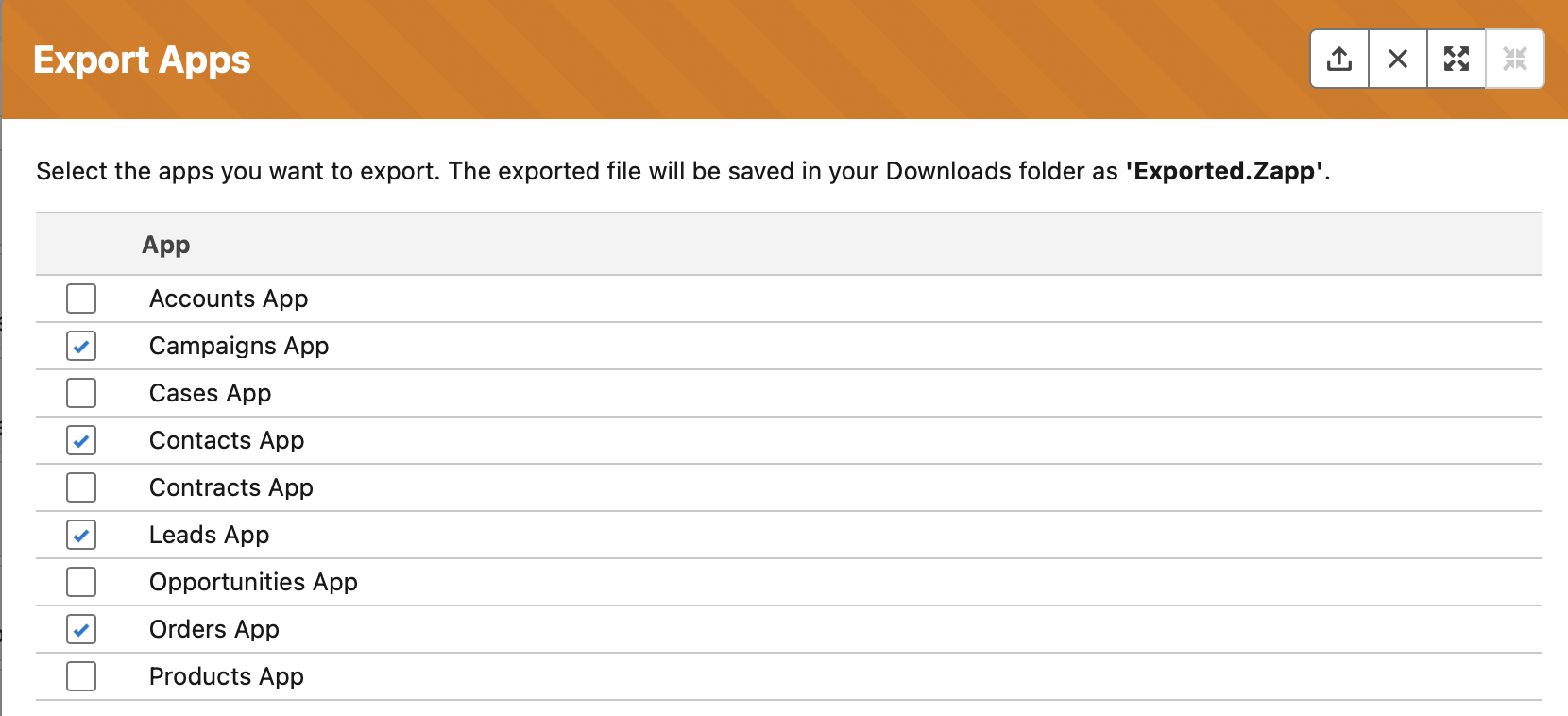
Task: Click the Accounts App row label
Action: click(229, 298)
